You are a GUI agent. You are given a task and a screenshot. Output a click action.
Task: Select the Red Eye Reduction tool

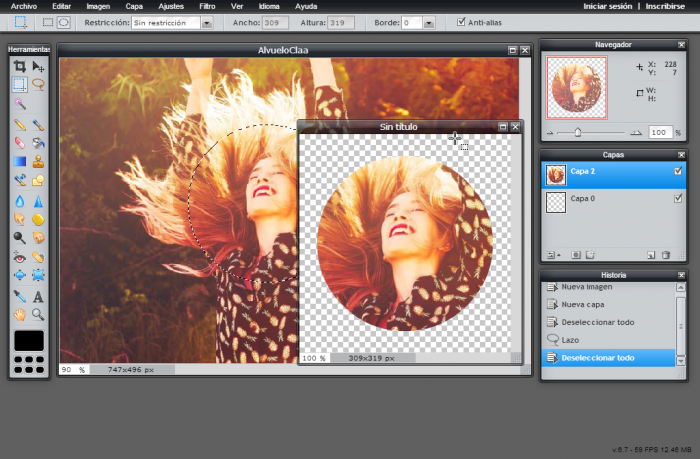point(19,258)
